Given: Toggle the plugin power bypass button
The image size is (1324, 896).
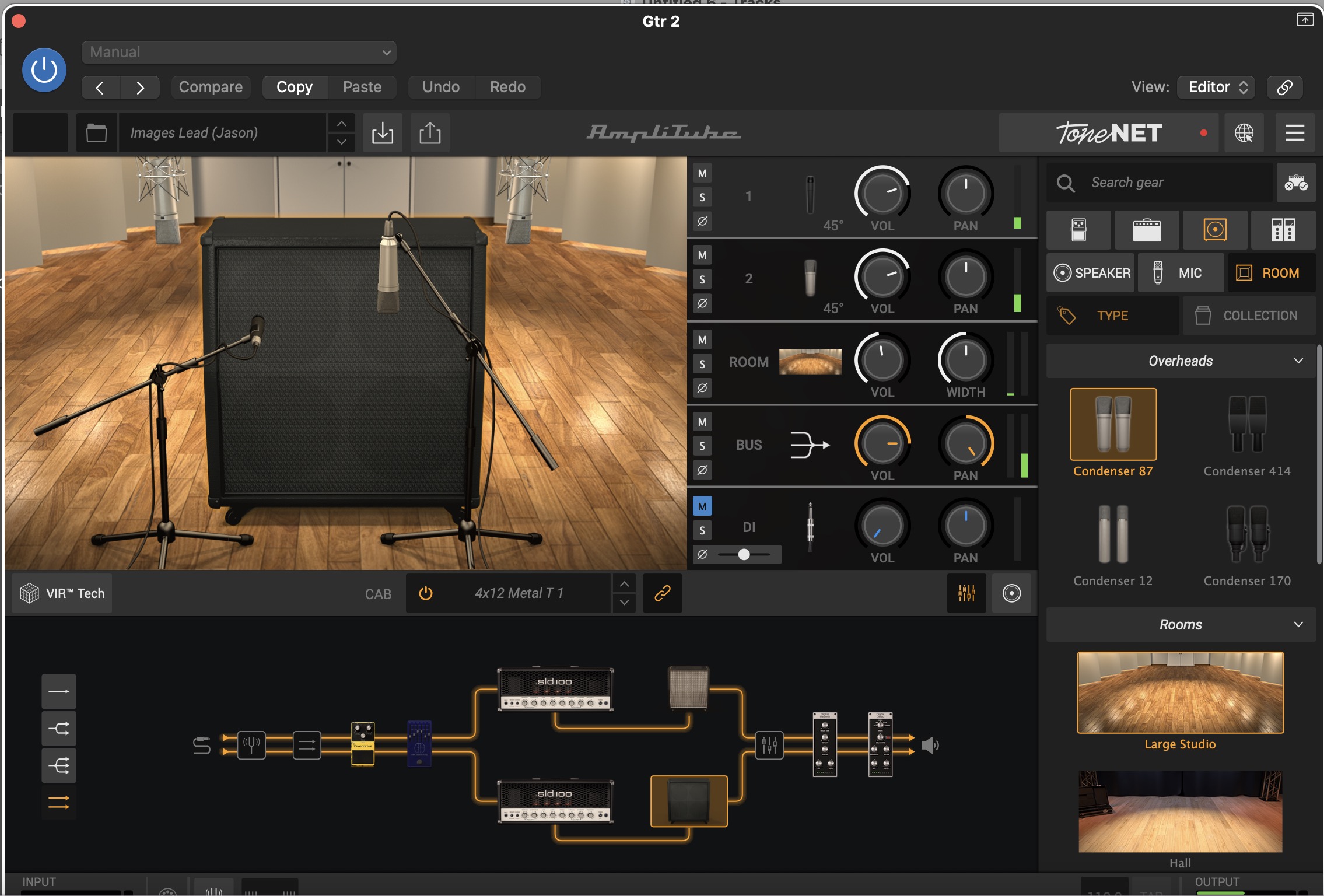Looking at the screenshot, I should point(44,70).
